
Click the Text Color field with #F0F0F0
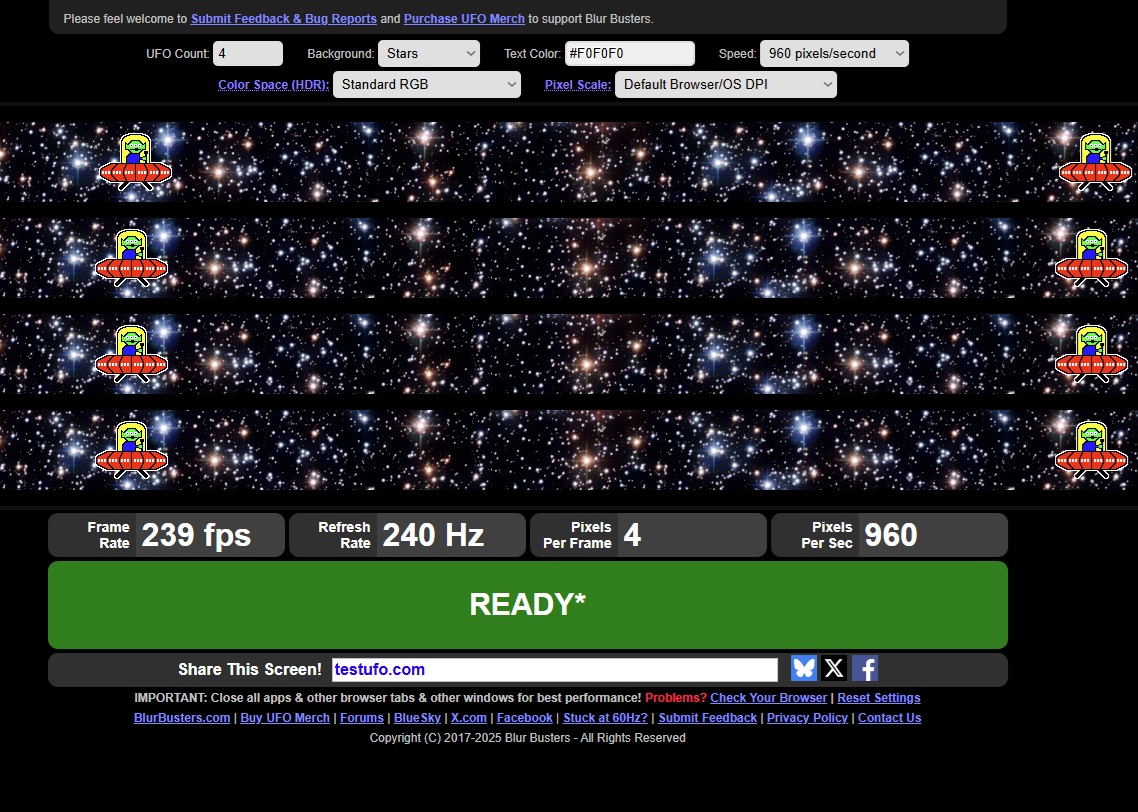click(630, 54)
